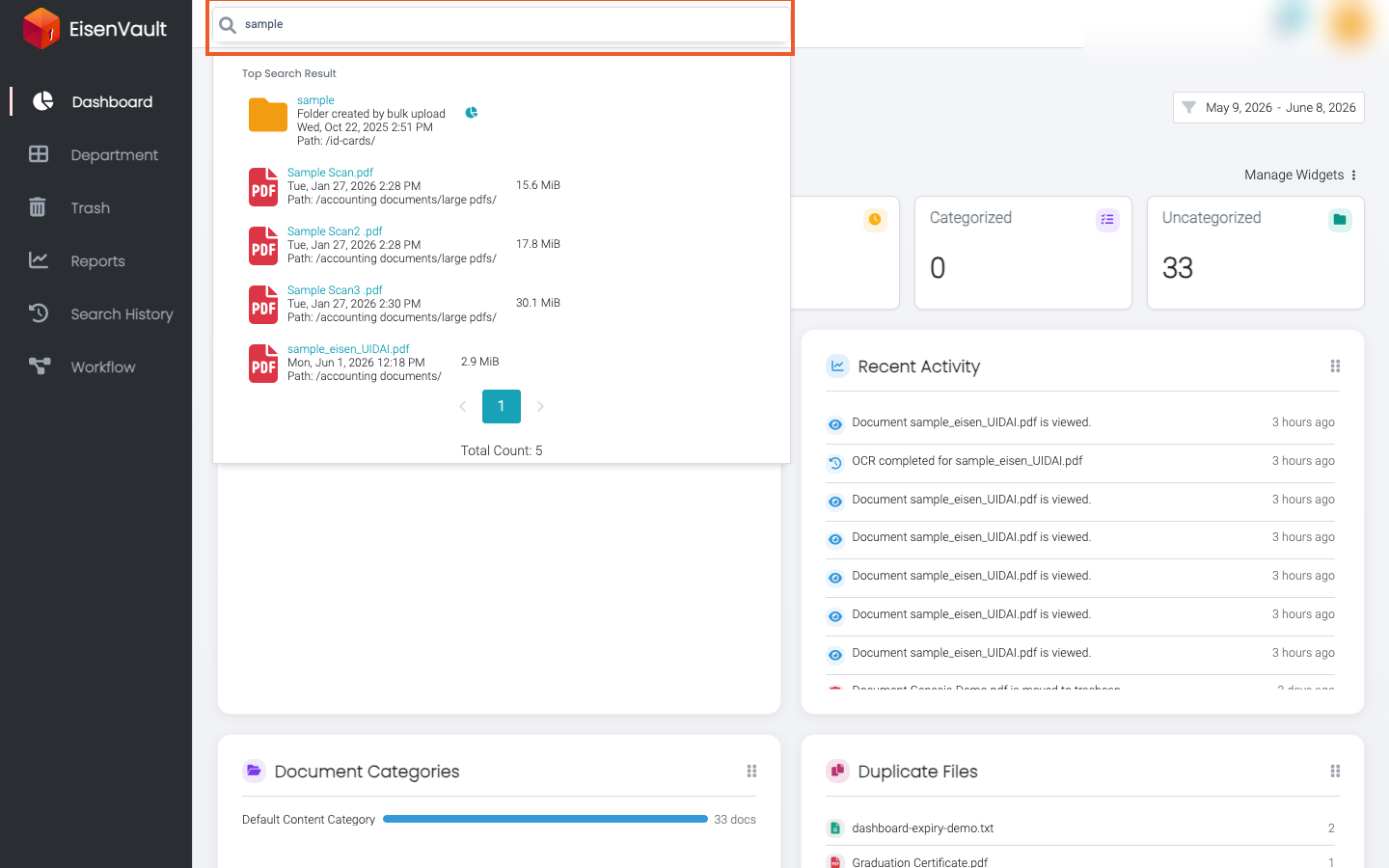Viewport: 1389px width, 868px height.
Task: Click PDF icon of Sample Scan.pdf
Action: [x=263, y=187]
